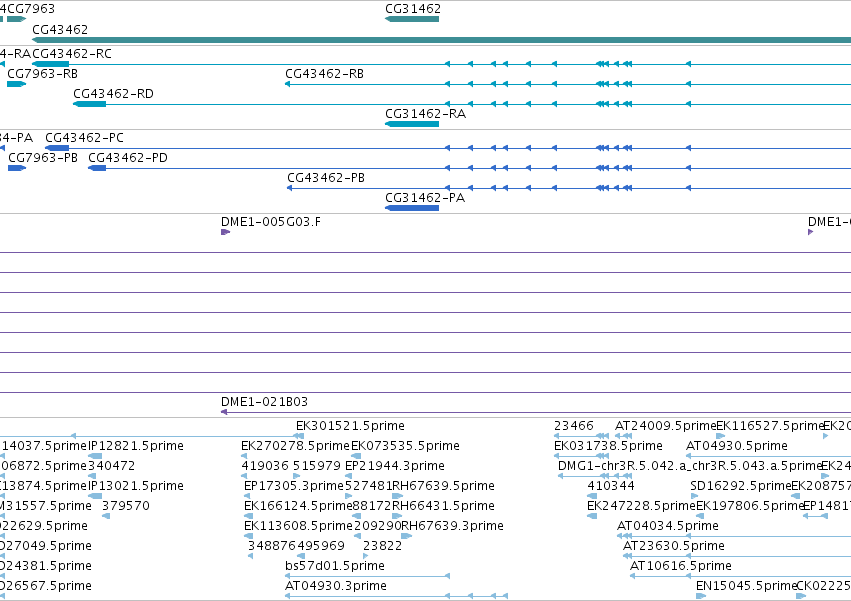Image resolution: width=851 pixels, height=601 pixels.
Task: Select EST EK301521.5prime
Action: pyautogui.click(x=350, y=426)
